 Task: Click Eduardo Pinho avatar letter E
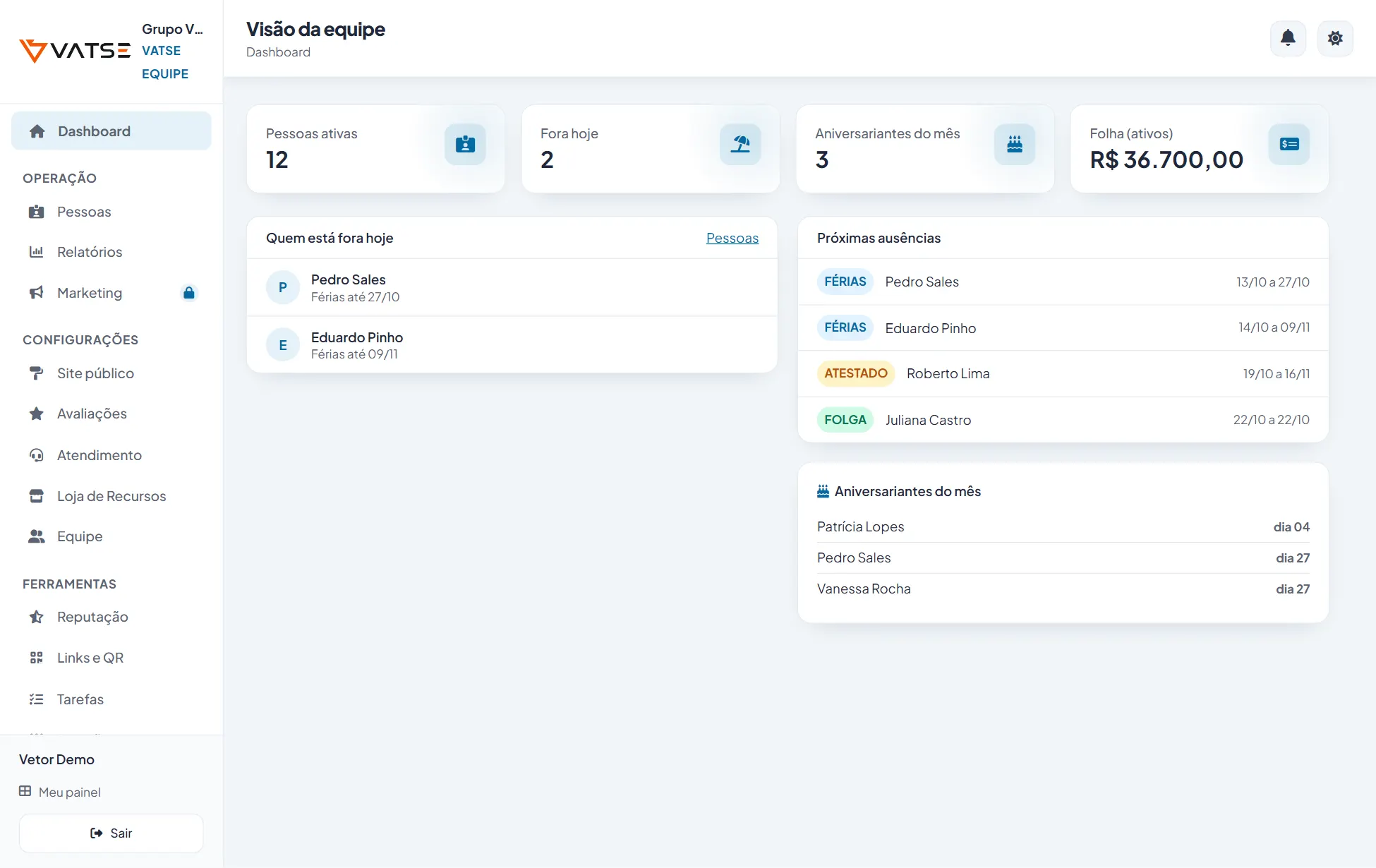pyautogui.click(x=283, y=345)
